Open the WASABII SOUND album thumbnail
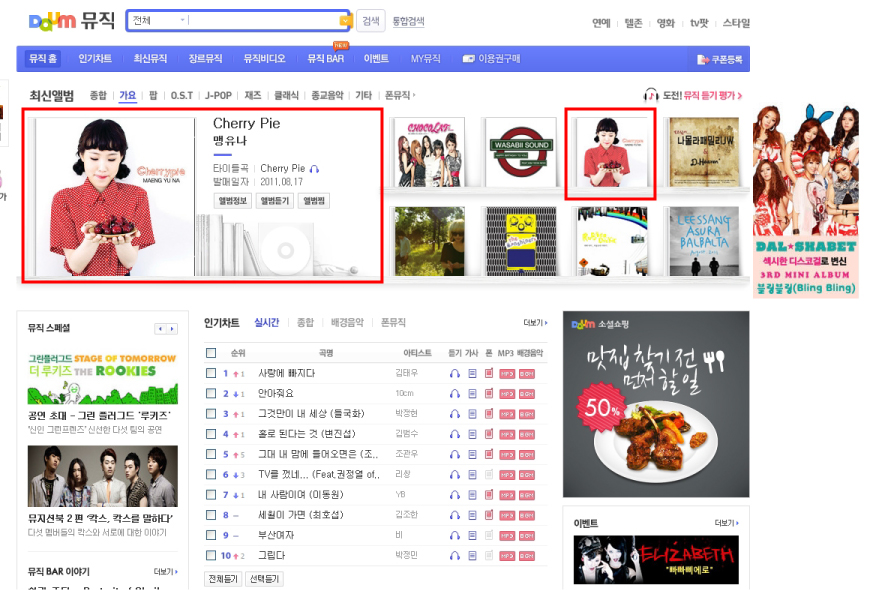The width and height of the screenshot is (873, 590). pyautogui.click(x=521, y=152)
